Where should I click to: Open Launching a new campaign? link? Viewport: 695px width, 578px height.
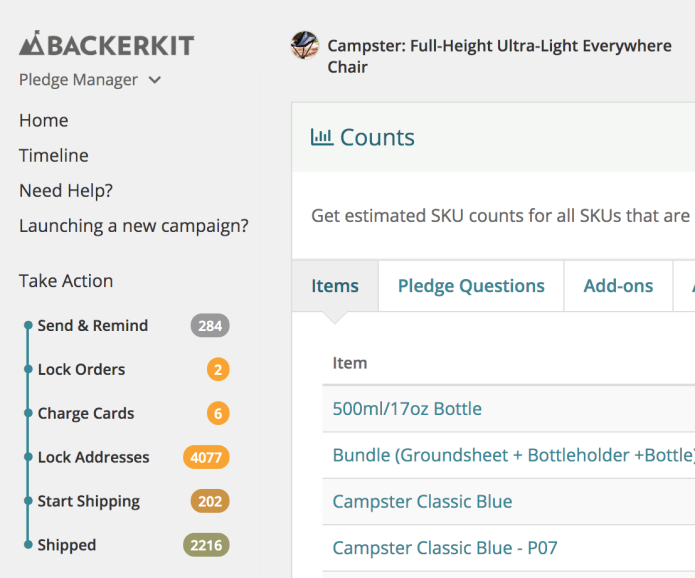pos(134,225)
